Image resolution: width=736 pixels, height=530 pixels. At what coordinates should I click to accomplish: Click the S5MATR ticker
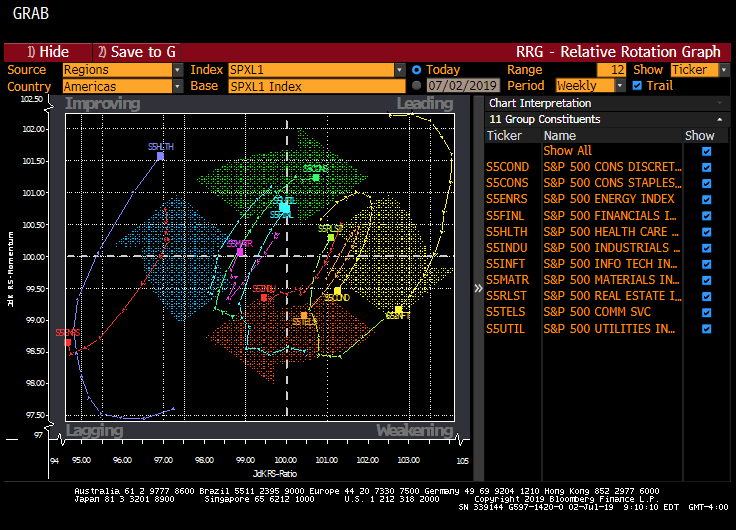point(507,280)
